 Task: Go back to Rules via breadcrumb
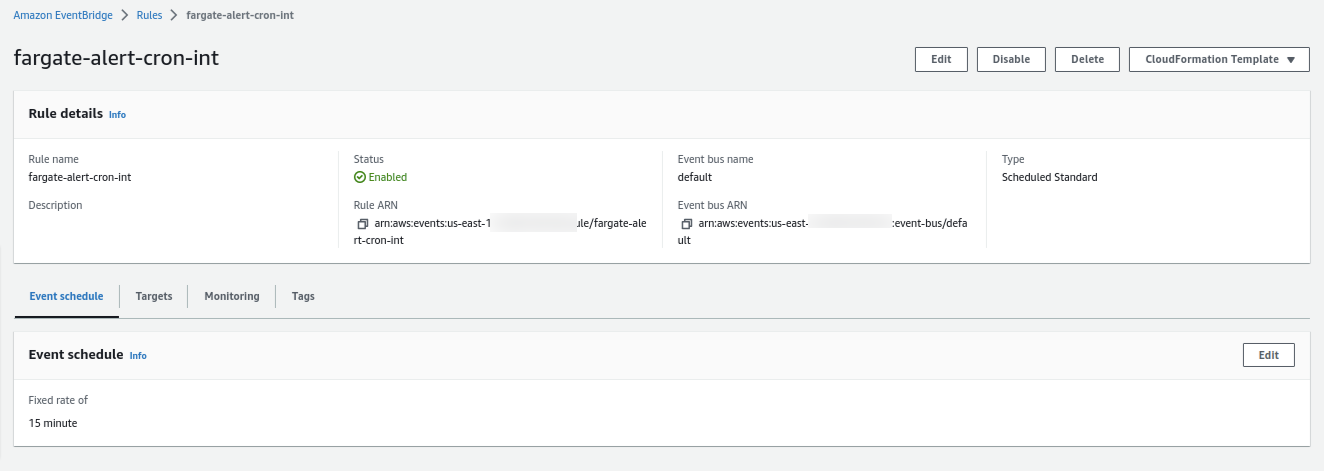click(151, 15)
